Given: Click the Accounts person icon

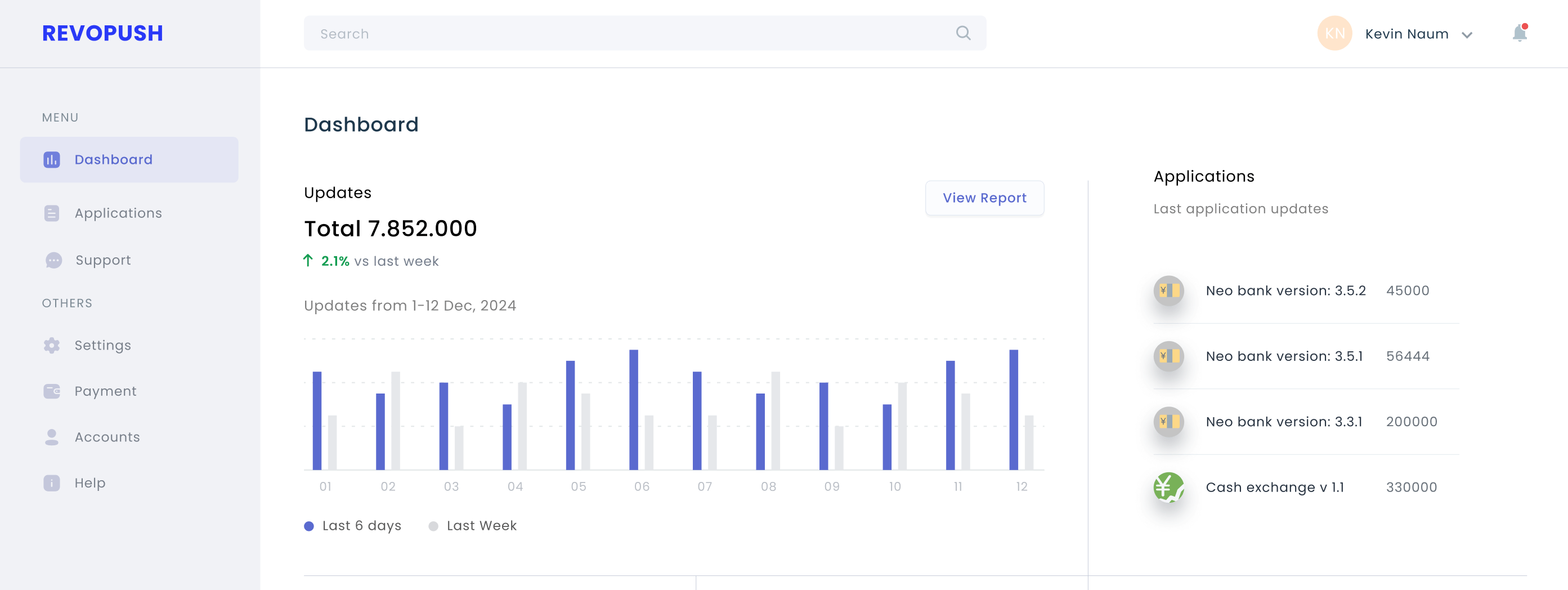Looking at the screenshot, I should point(52,436).
